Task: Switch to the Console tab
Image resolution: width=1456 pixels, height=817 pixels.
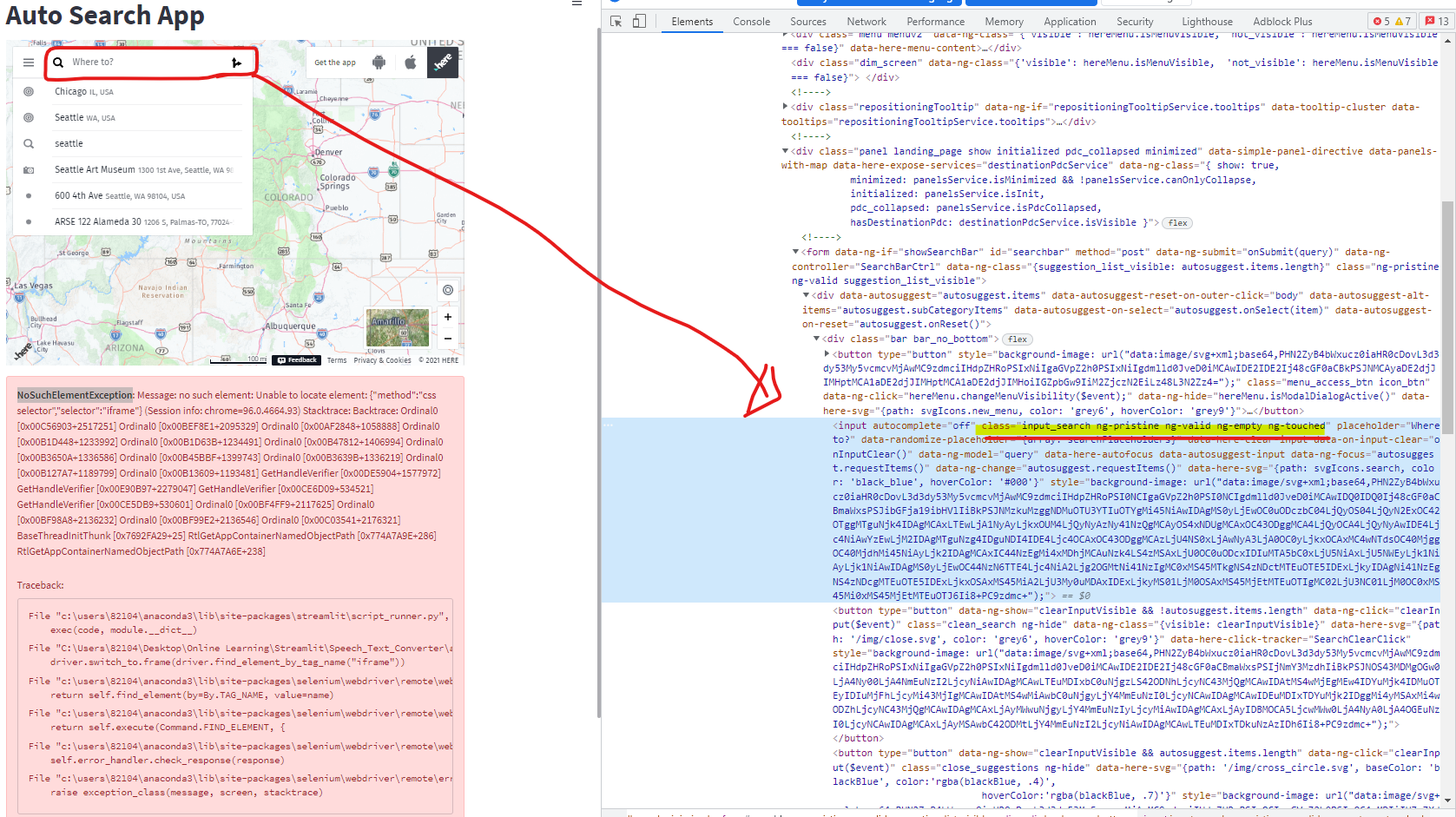Action: tap(752, 22)
